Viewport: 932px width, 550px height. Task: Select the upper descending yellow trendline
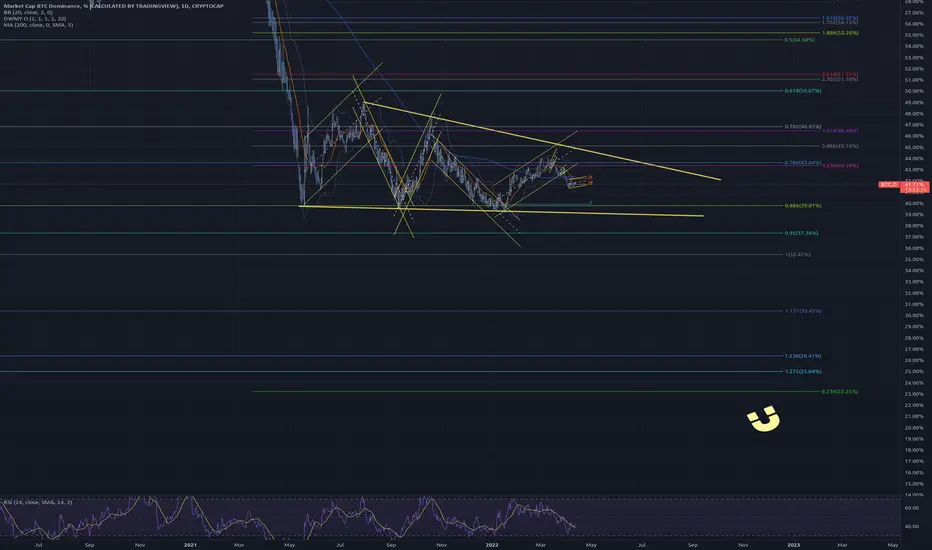(x=541, y=141)
